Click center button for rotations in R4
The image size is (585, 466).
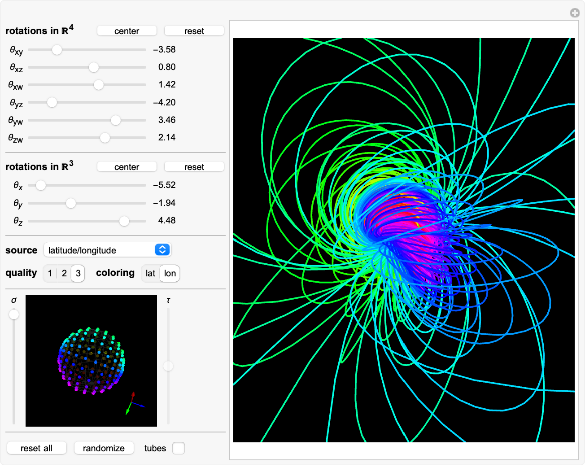coord(126,31)
